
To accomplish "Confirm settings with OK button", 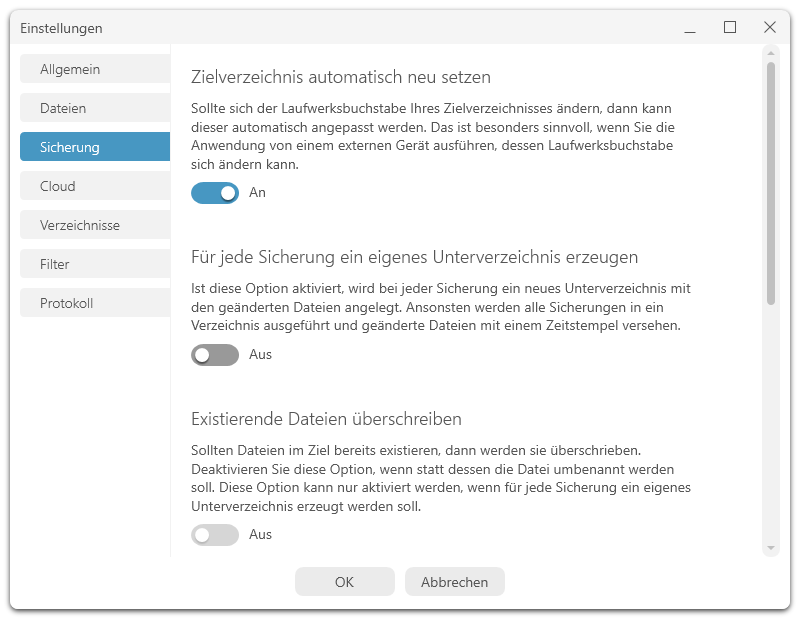I will (x=344, y=582).
